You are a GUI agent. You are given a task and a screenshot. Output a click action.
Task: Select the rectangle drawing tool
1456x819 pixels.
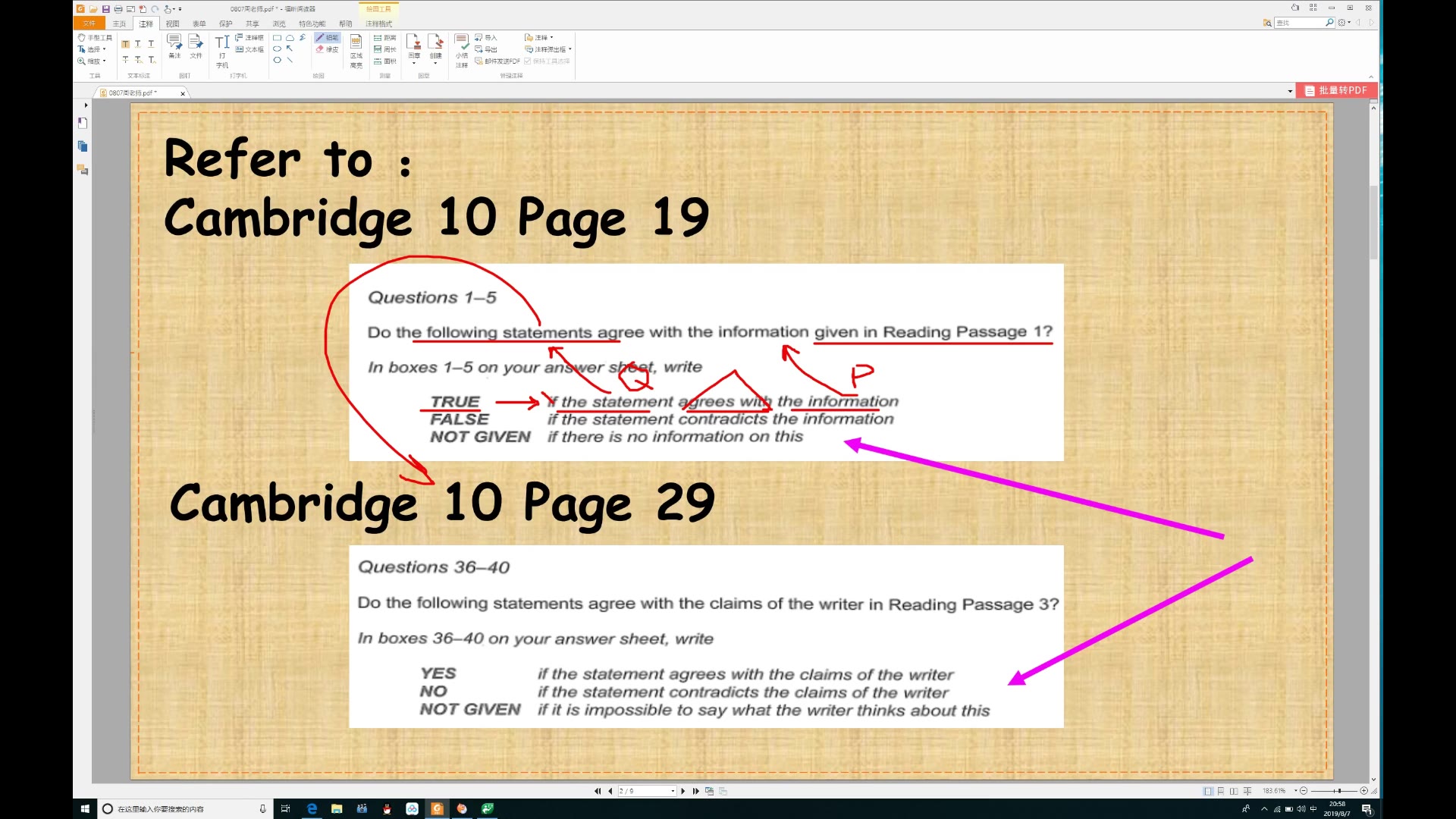[277, 37]
